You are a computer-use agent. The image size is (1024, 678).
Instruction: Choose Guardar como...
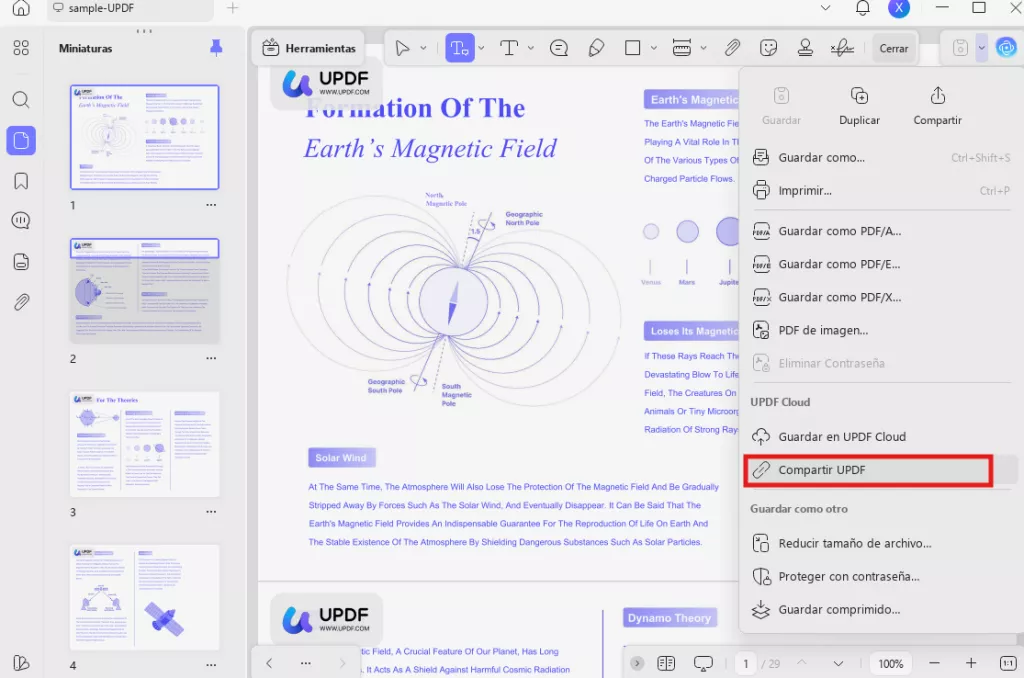(x=881, y=157)
